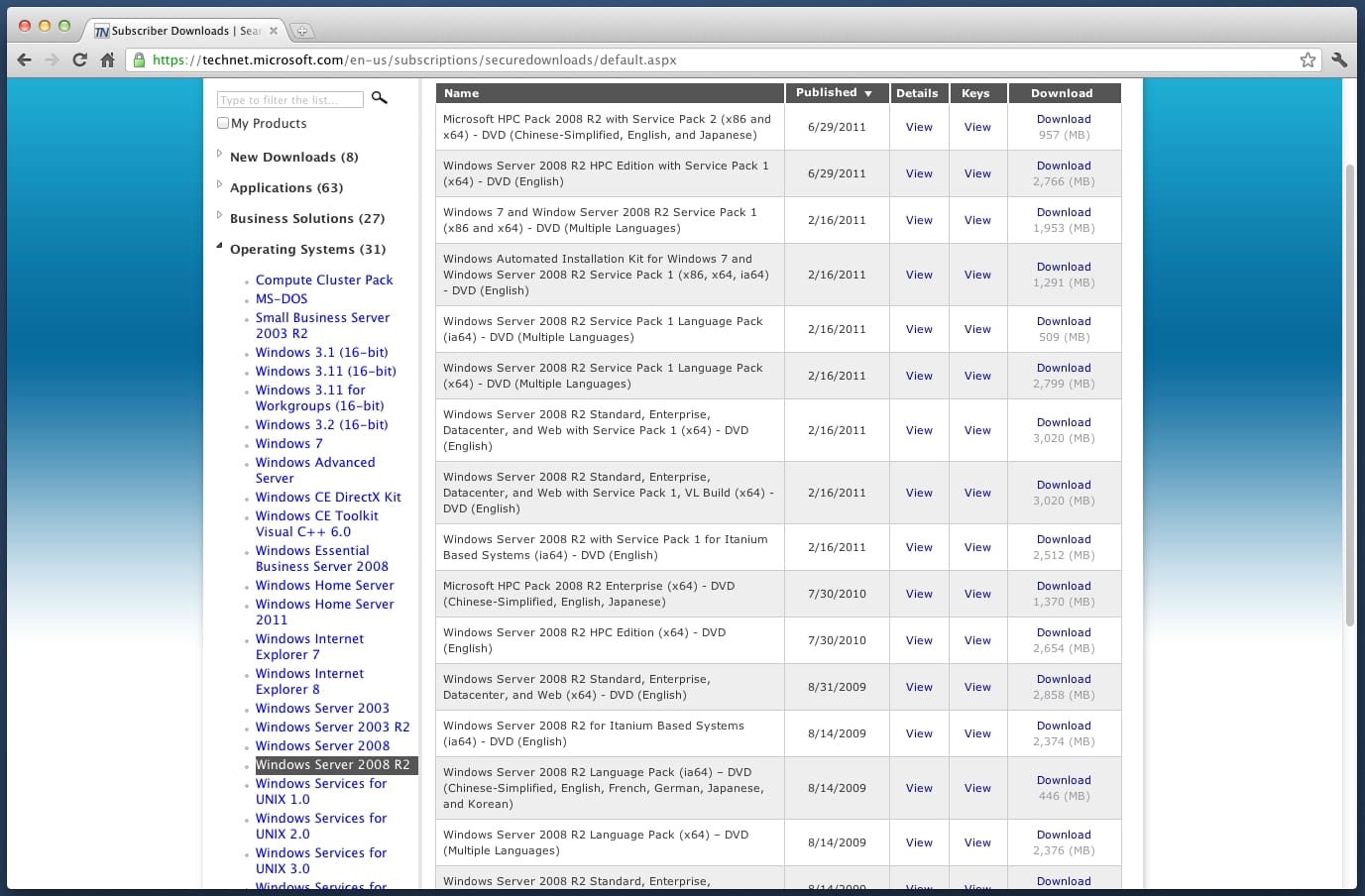Image resolution: width=1365 pixels, height=896 pixels.
Task: Open Windows Services for UNIX 3.0
Action: click(x=320, y=860)
